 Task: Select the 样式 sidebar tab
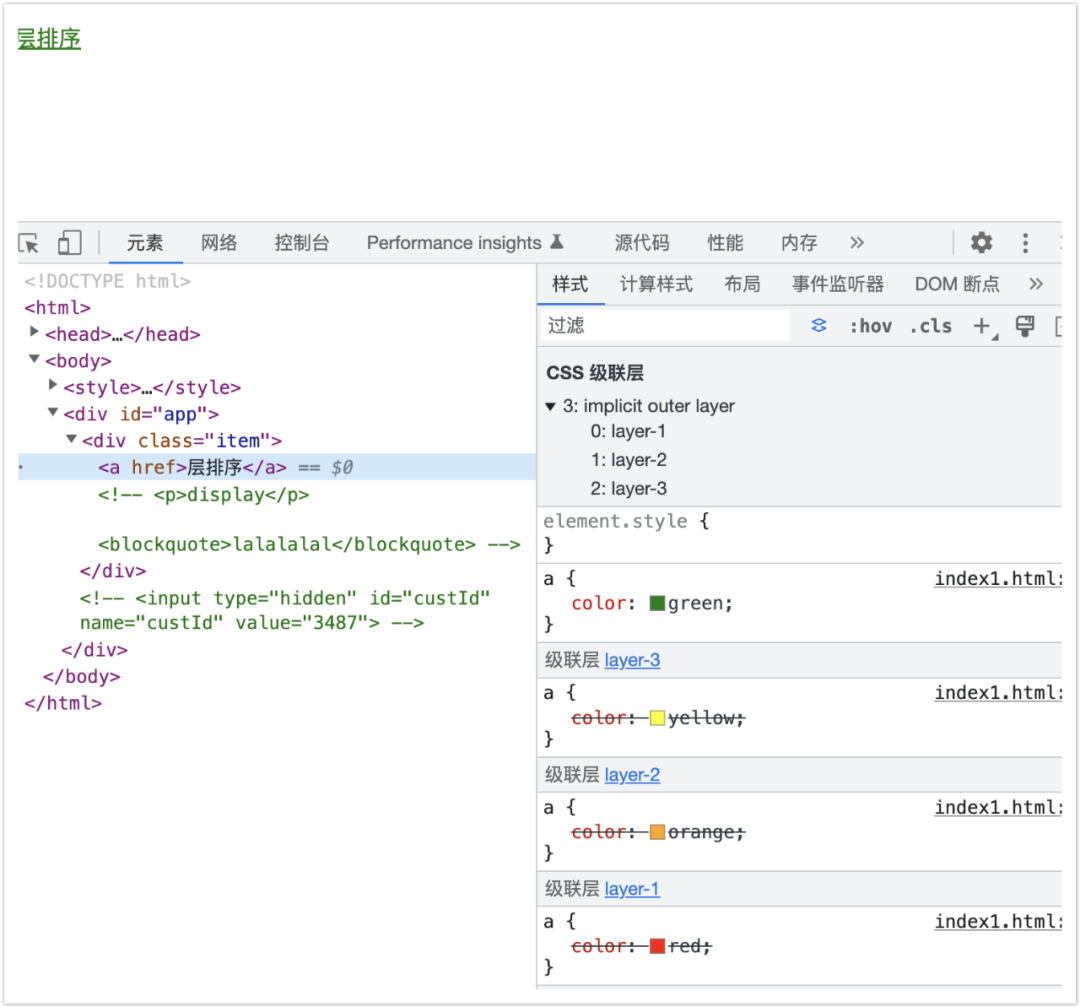coord(570,284)
